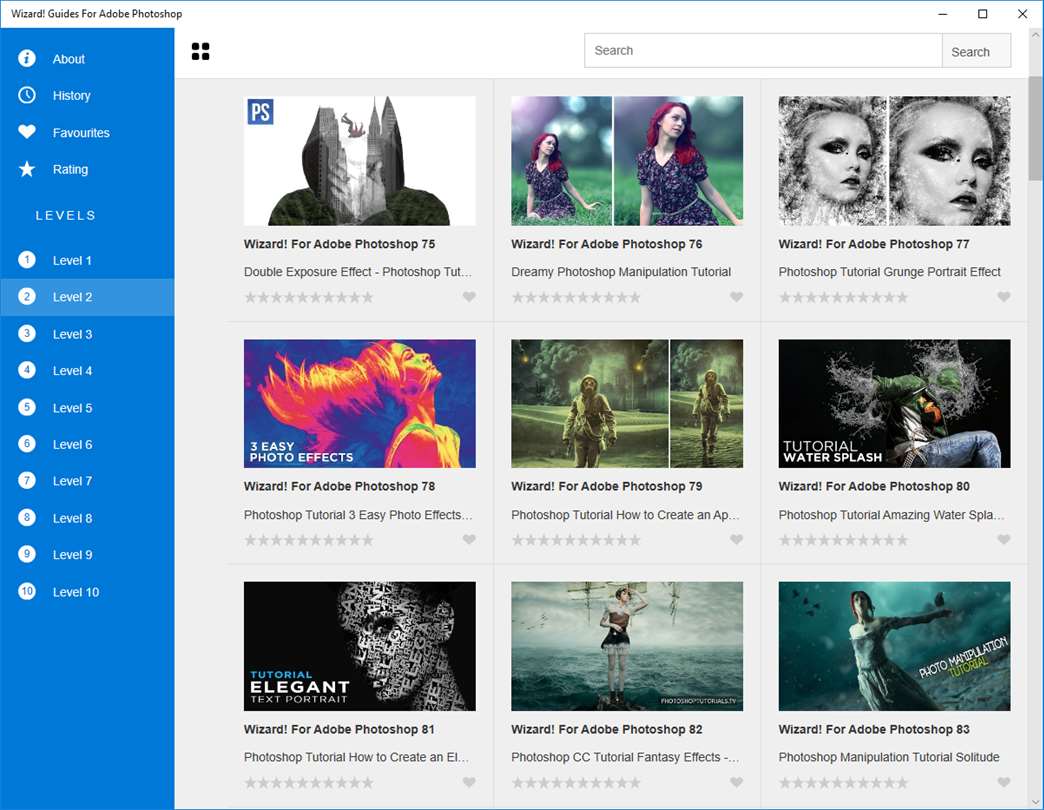Image resolution: width=1044 pixels, height=810 pixels.
Task: Favourite tutorial 78 with heart icon
Action: coord(469,539)
